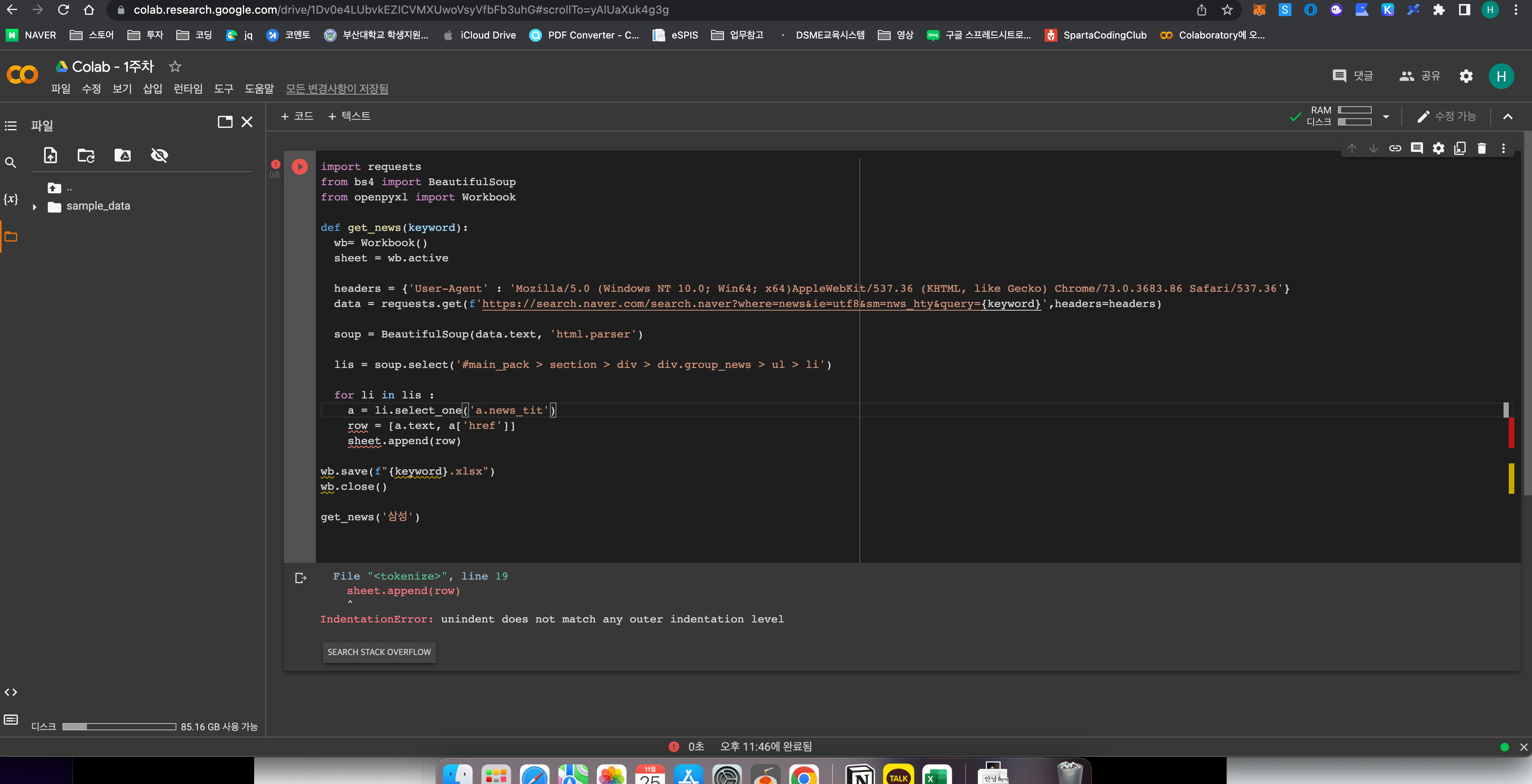Open the SpartaCodingClub bookmark
This screenshot has width=1532, height=784.
tap(1095, 35)
